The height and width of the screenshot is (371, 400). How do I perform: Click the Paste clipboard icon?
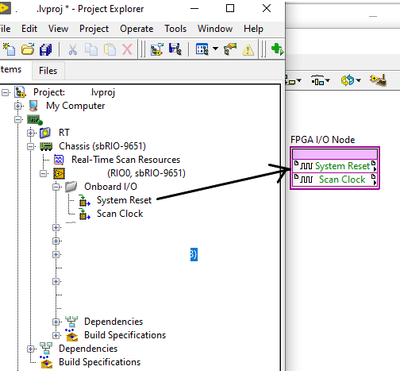[x=110, y=50]
